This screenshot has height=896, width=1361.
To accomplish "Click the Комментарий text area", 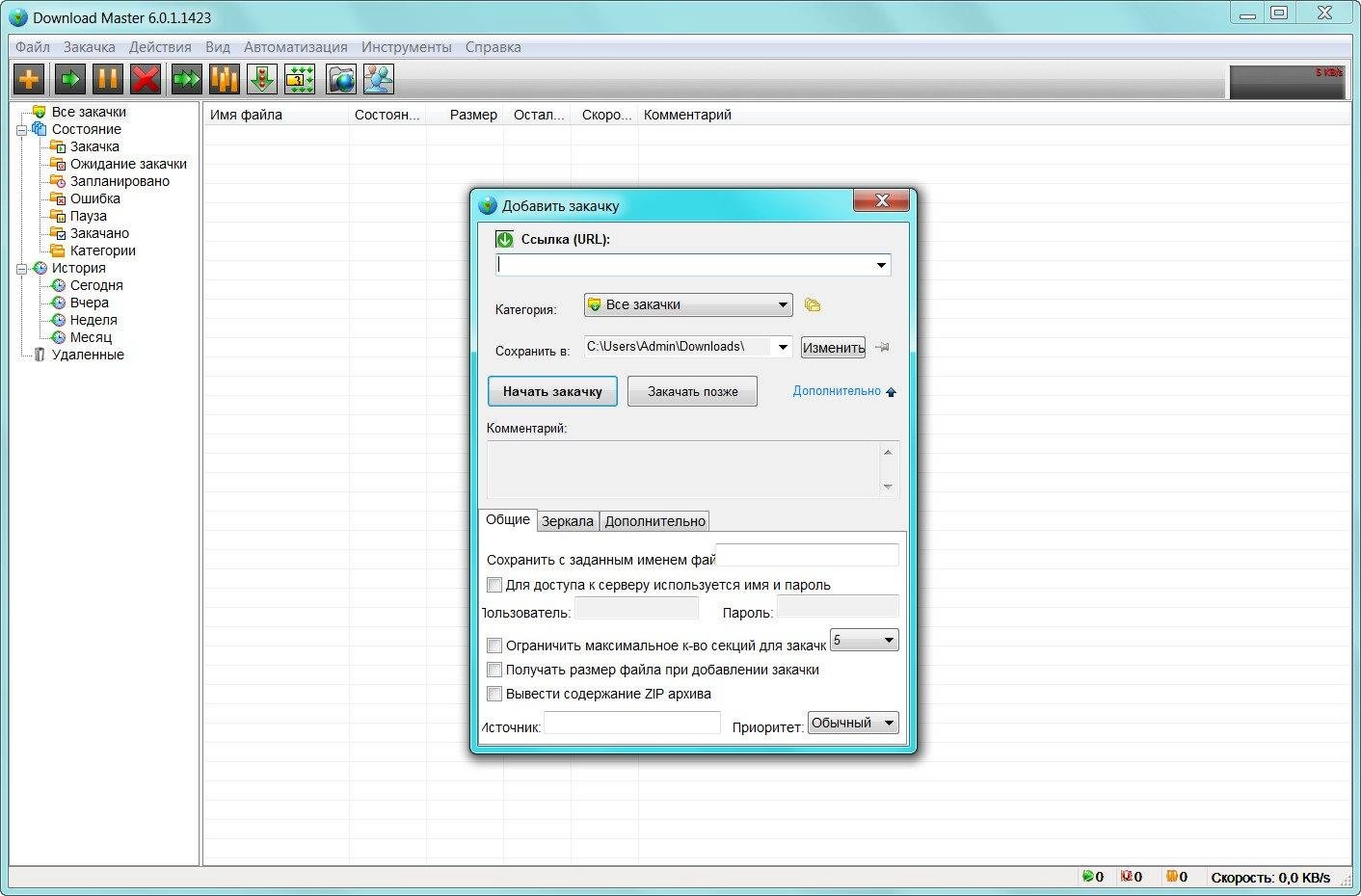I will pyautogui.click(x=682, y=469).
